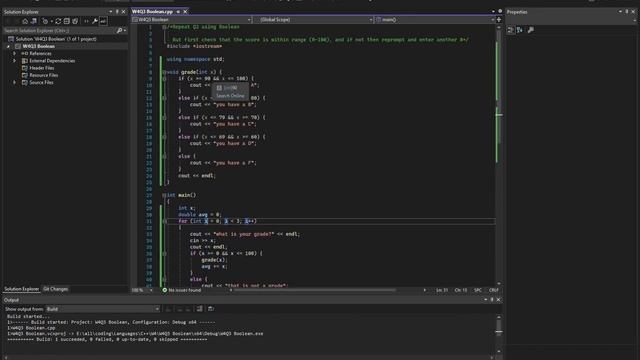The height and width of the screenshot is (360, 640).
Task: Click the CRLF line ending indicator
Action: pyautogui.click(x=493, y=290)
